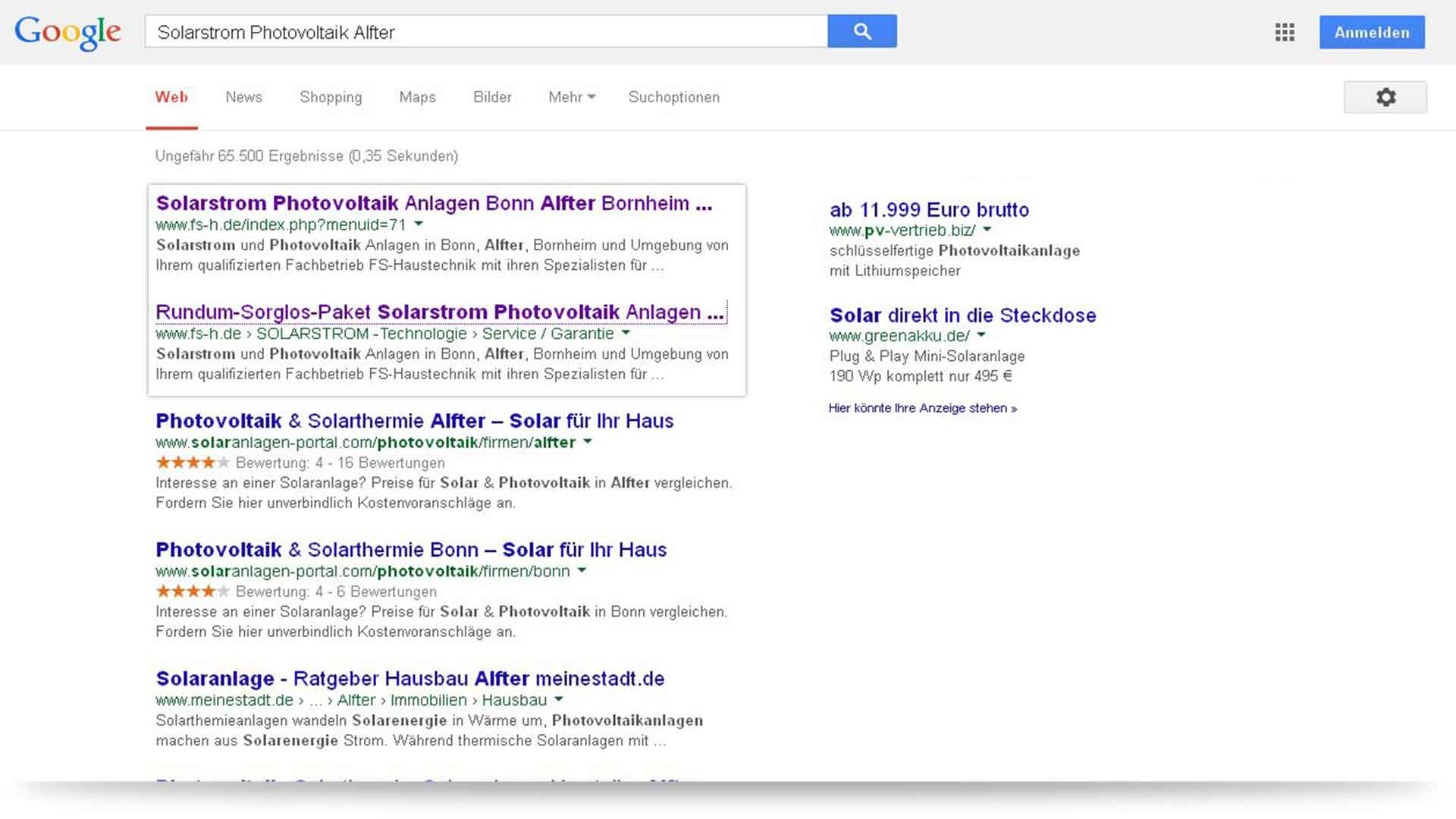This screenshot has width=1456, height=819.
Task: Open ad ab 11.999 Euro brutto
Action: pyautogui.click(x=929, y=209)
